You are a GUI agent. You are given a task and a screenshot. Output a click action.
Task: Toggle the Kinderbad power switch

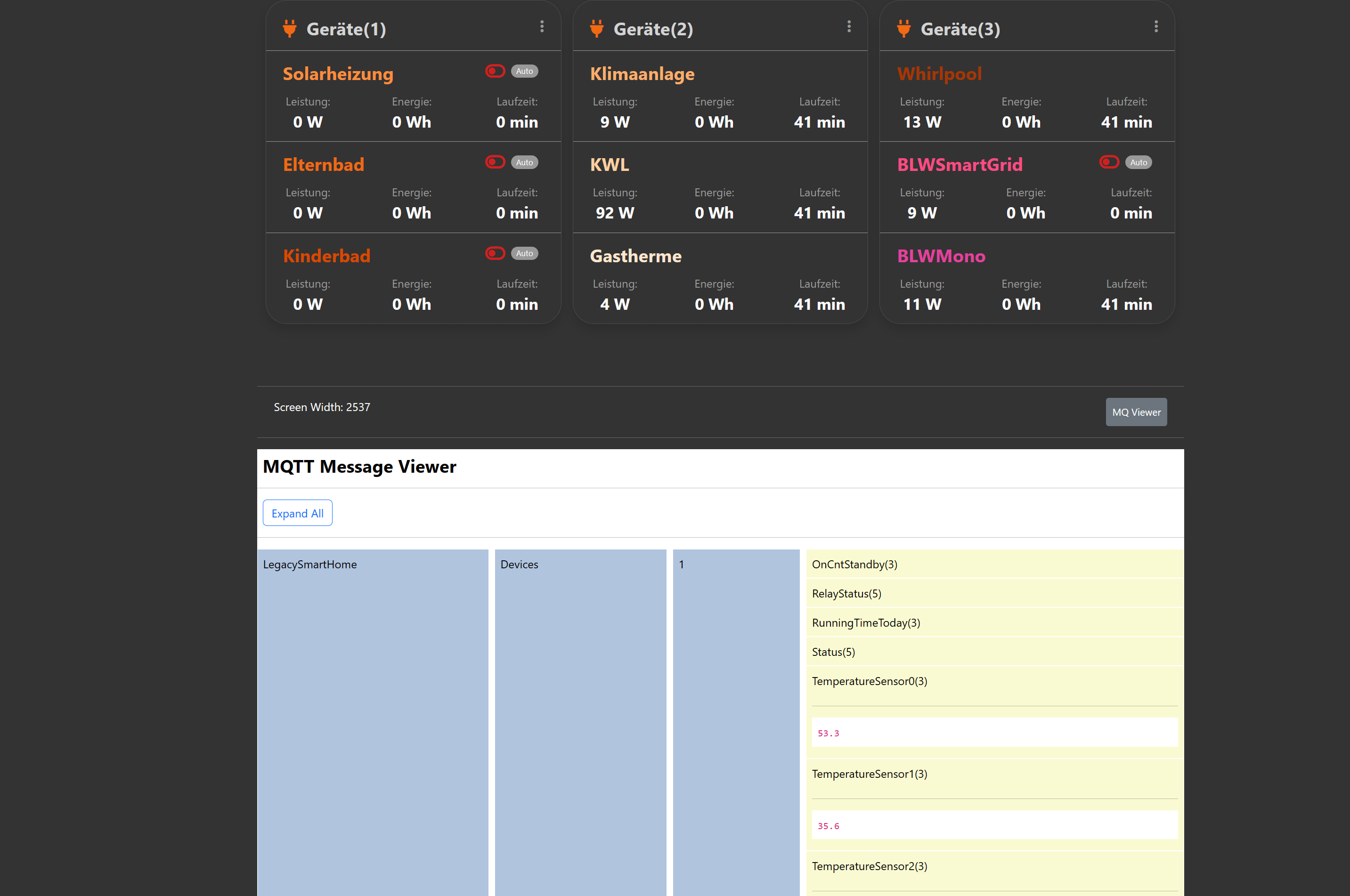[495, 253]
